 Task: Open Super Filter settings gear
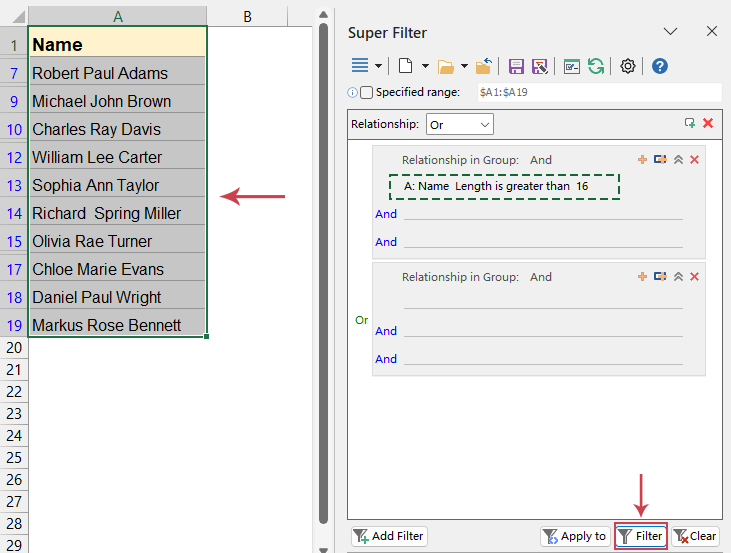pyautogui.click(x=627, y=66)
